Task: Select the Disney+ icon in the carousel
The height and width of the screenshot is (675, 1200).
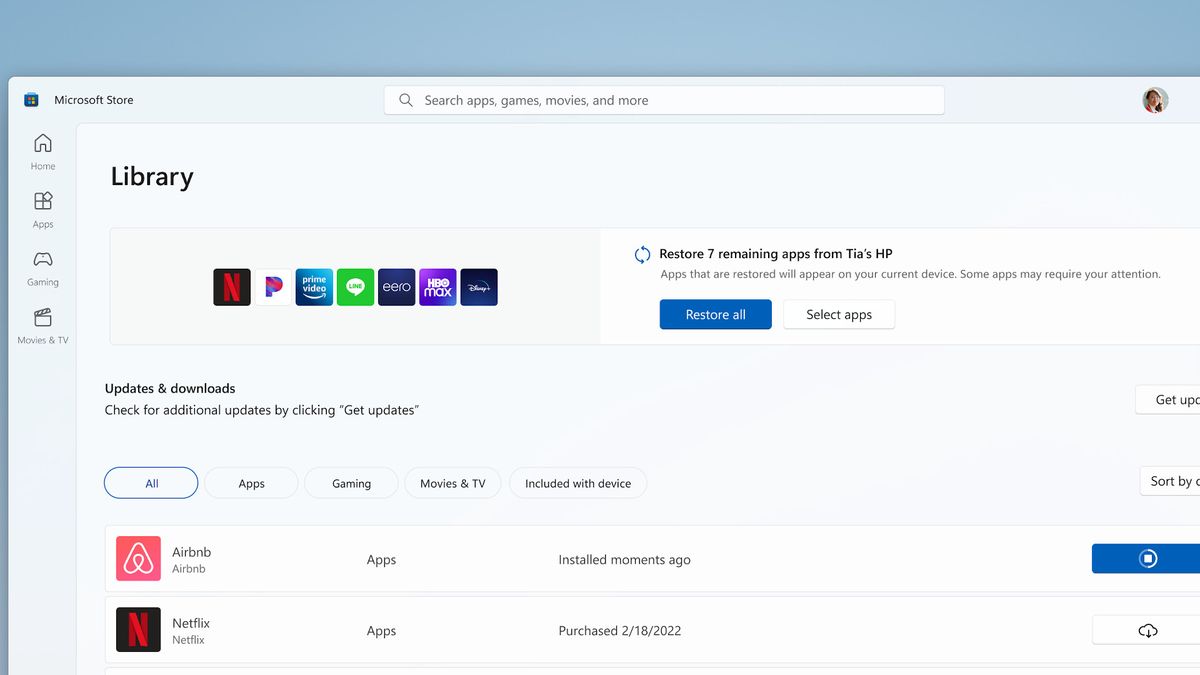Action: click(478, 287)
